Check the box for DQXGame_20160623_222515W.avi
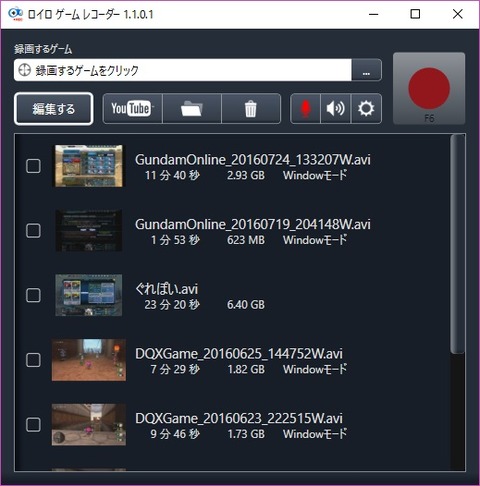The image size is (480, 486). [33, 425]
